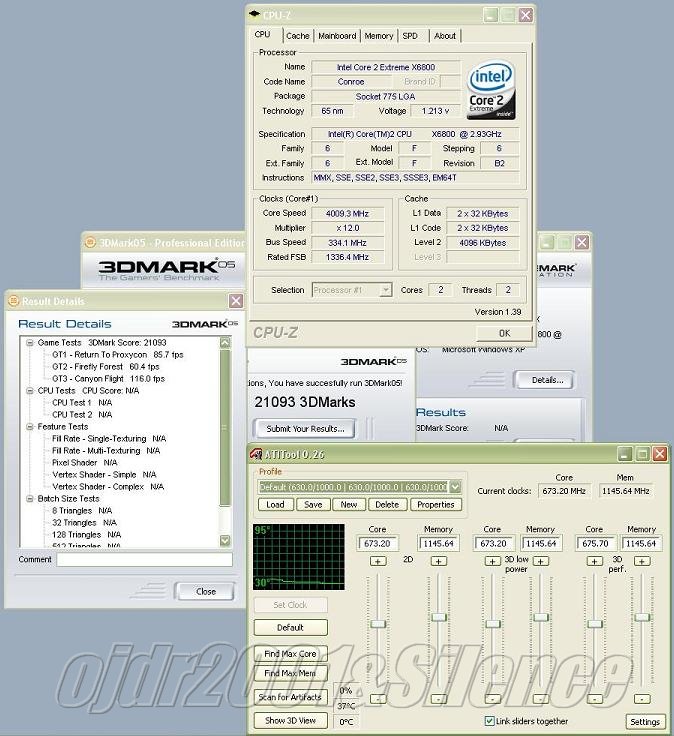
Task: Collapse the CPU Tests tree node
Action: tap(30, 391)
